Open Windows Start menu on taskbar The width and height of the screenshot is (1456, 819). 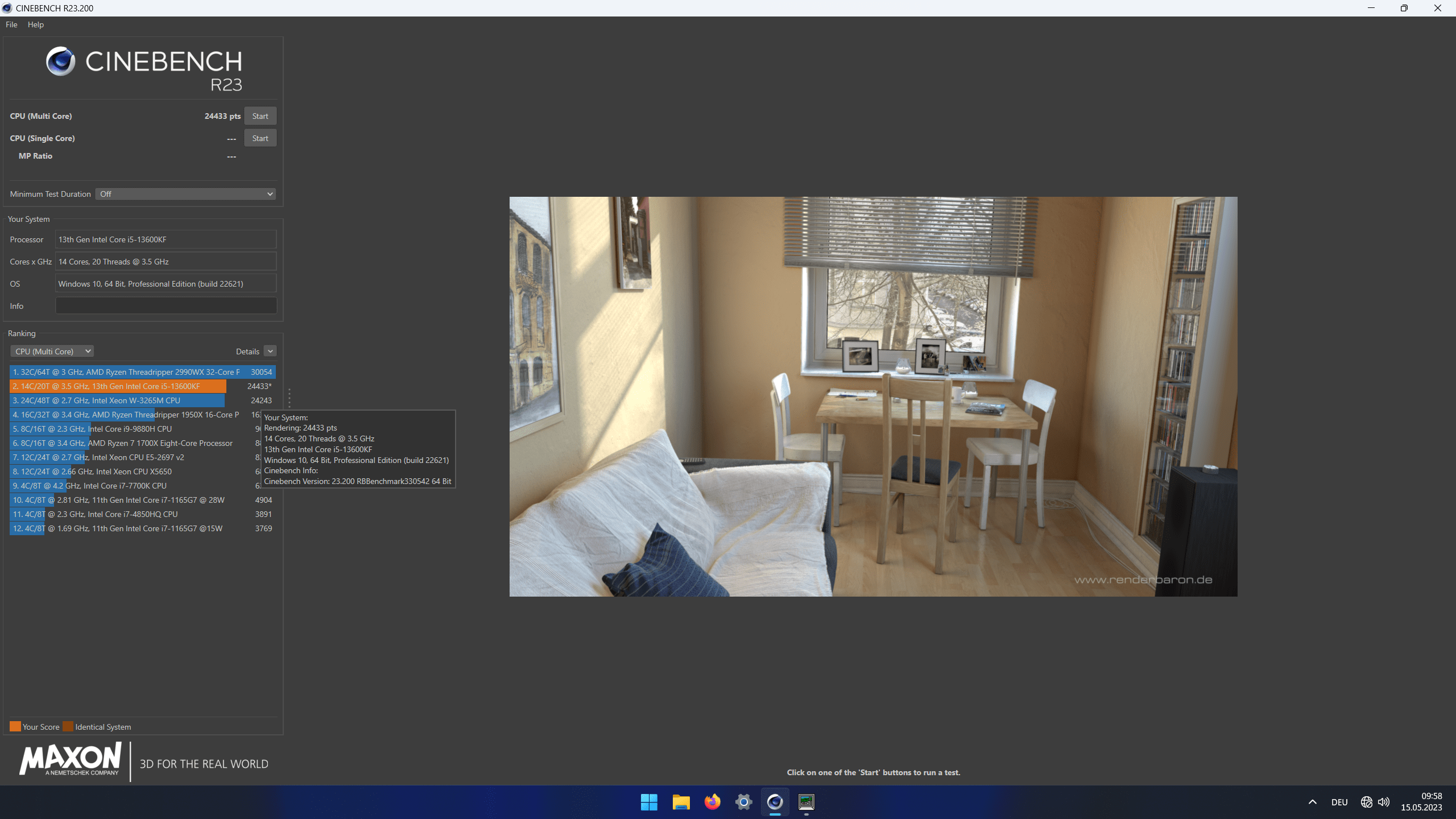[x=649, y=802]
